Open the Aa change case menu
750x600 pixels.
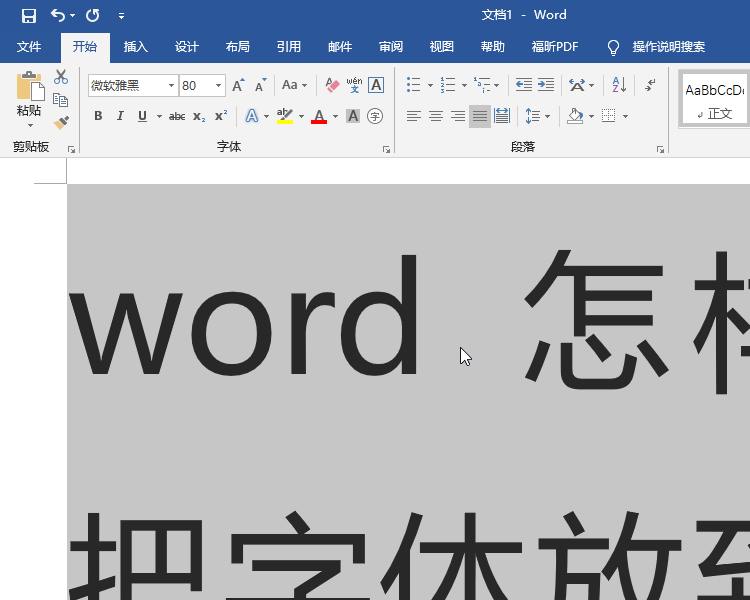tap(294, 85)
